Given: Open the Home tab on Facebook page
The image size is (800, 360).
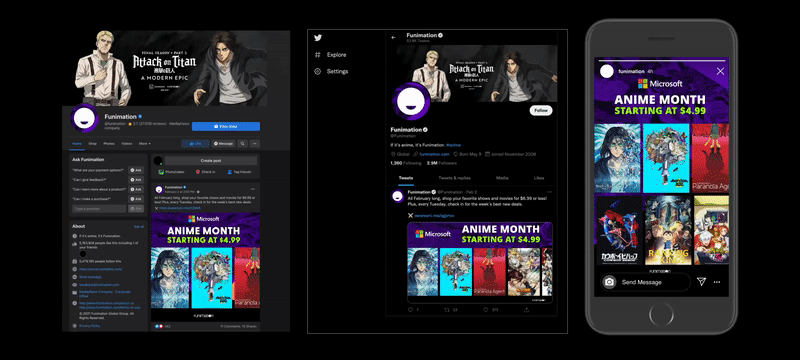Looking at the screenshot, I should (x=77, y=144).
